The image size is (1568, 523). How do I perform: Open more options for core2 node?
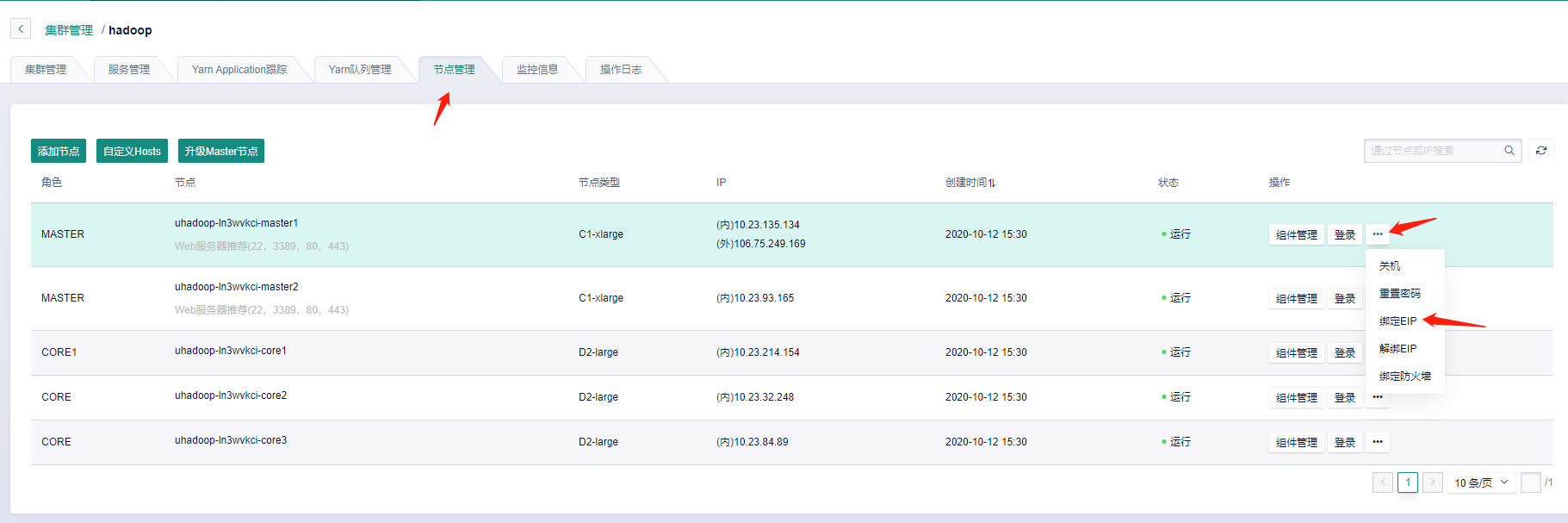pyautogui.click(x=1378, y=397)
